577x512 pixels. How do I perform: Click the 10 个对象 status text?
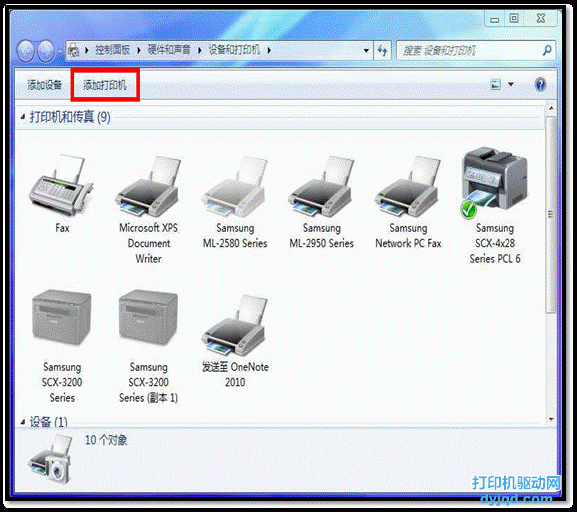coord(106,440)
